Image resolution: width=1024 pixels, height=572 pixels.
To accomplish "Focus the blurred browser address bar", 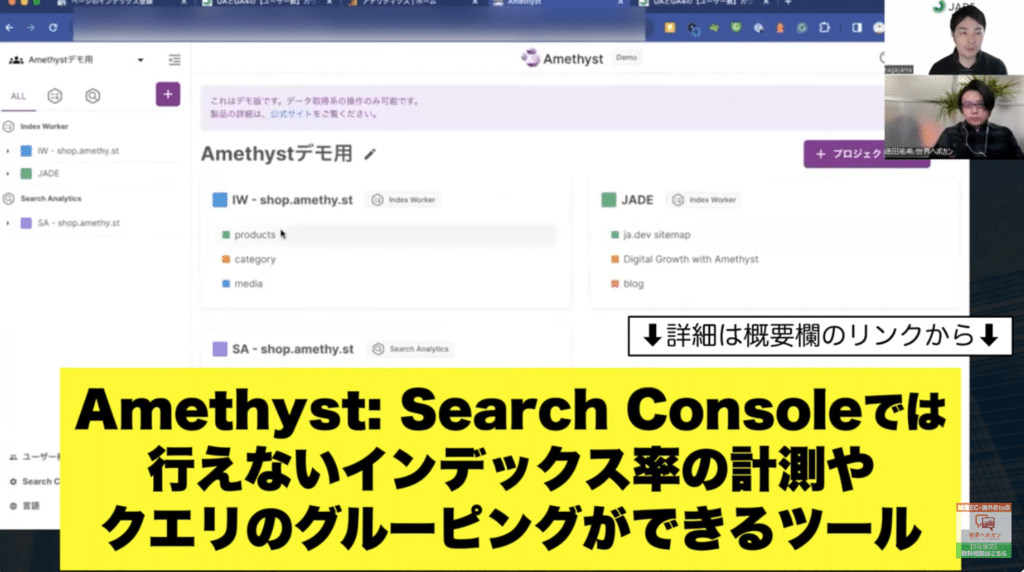I will tap(359, 28).
